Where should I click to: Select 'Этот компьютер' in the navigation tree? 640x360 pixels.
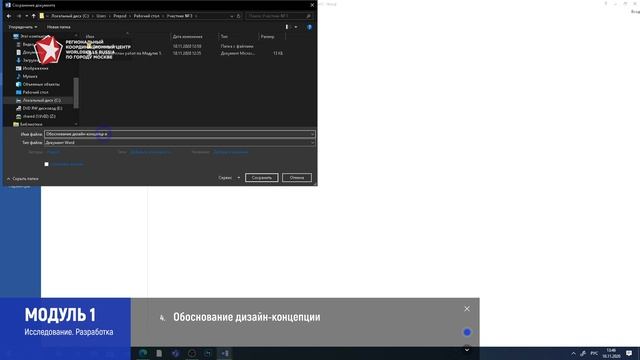tap(31, 36)
